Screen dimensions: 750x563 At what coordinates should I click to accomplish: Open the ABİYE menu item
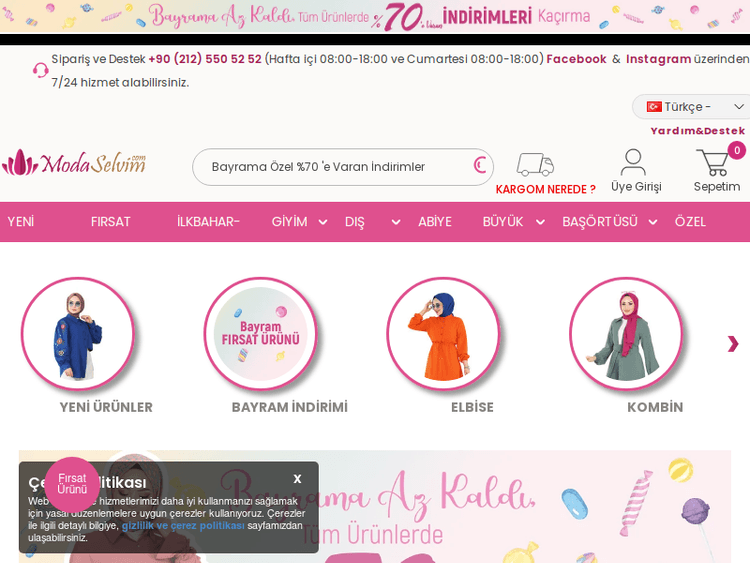pos(435,222)
